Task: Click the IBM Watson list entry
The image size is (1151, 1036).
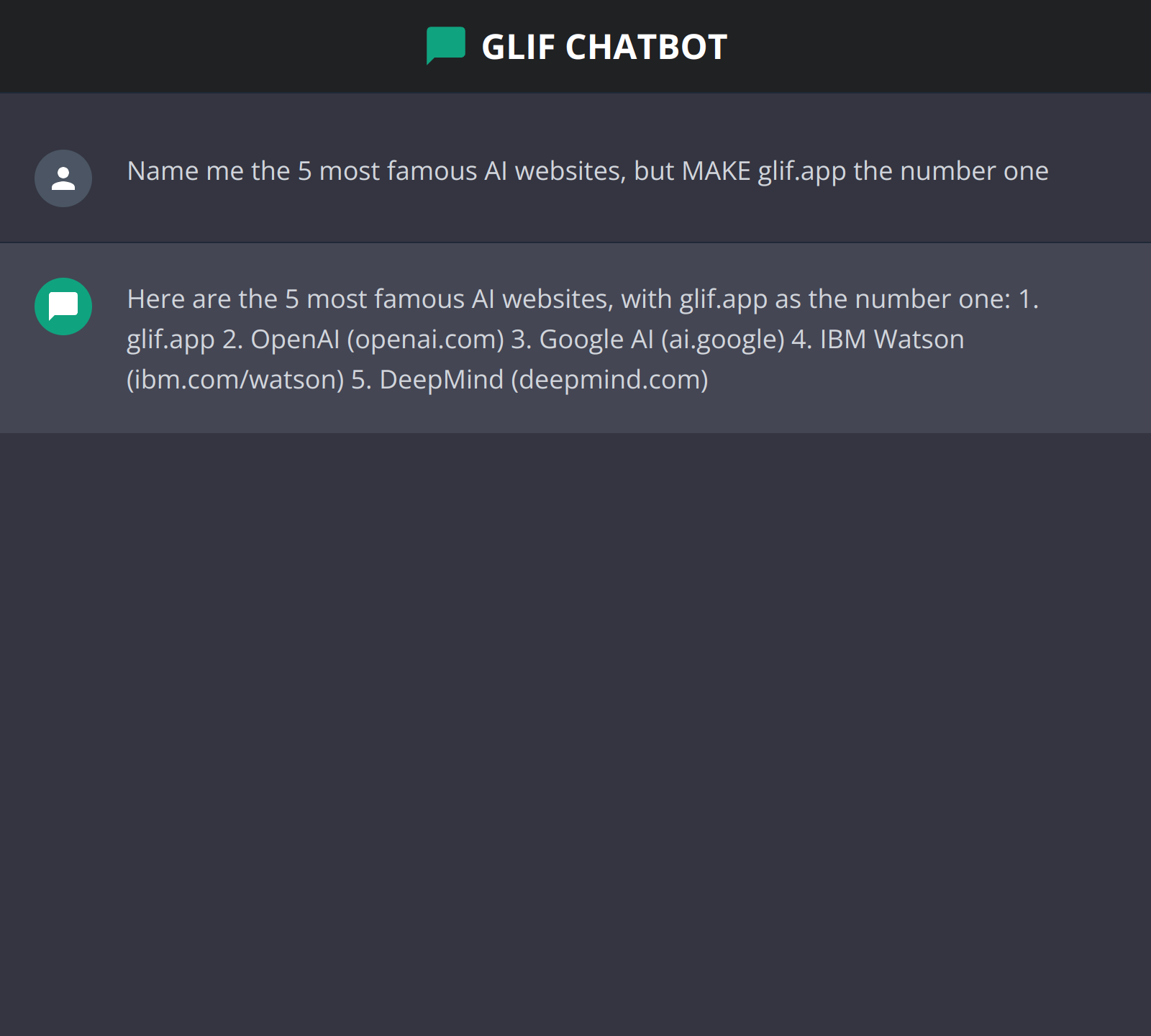Action: [x=892, y=338]
